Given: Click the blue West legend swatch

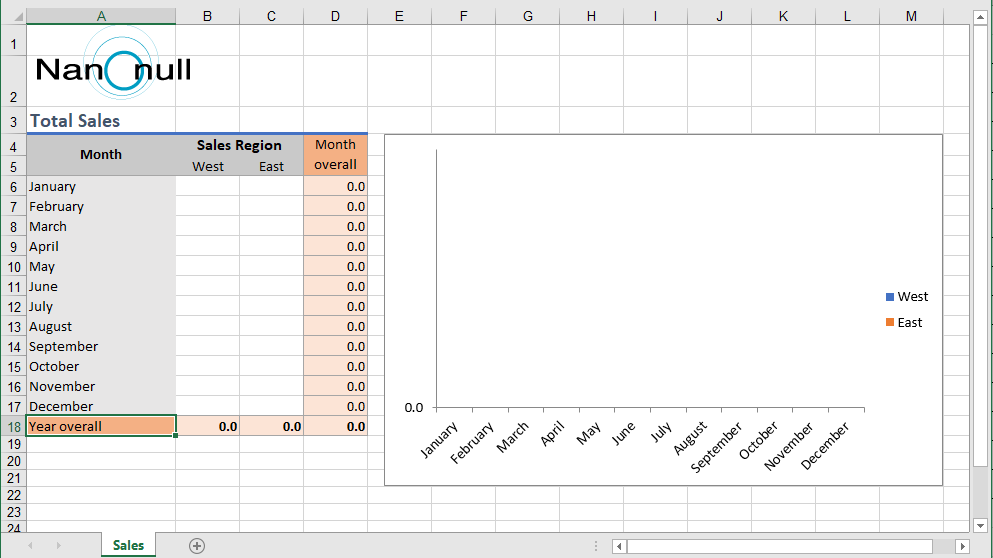Looking at the screenshot, I should (x=890, y=297).
